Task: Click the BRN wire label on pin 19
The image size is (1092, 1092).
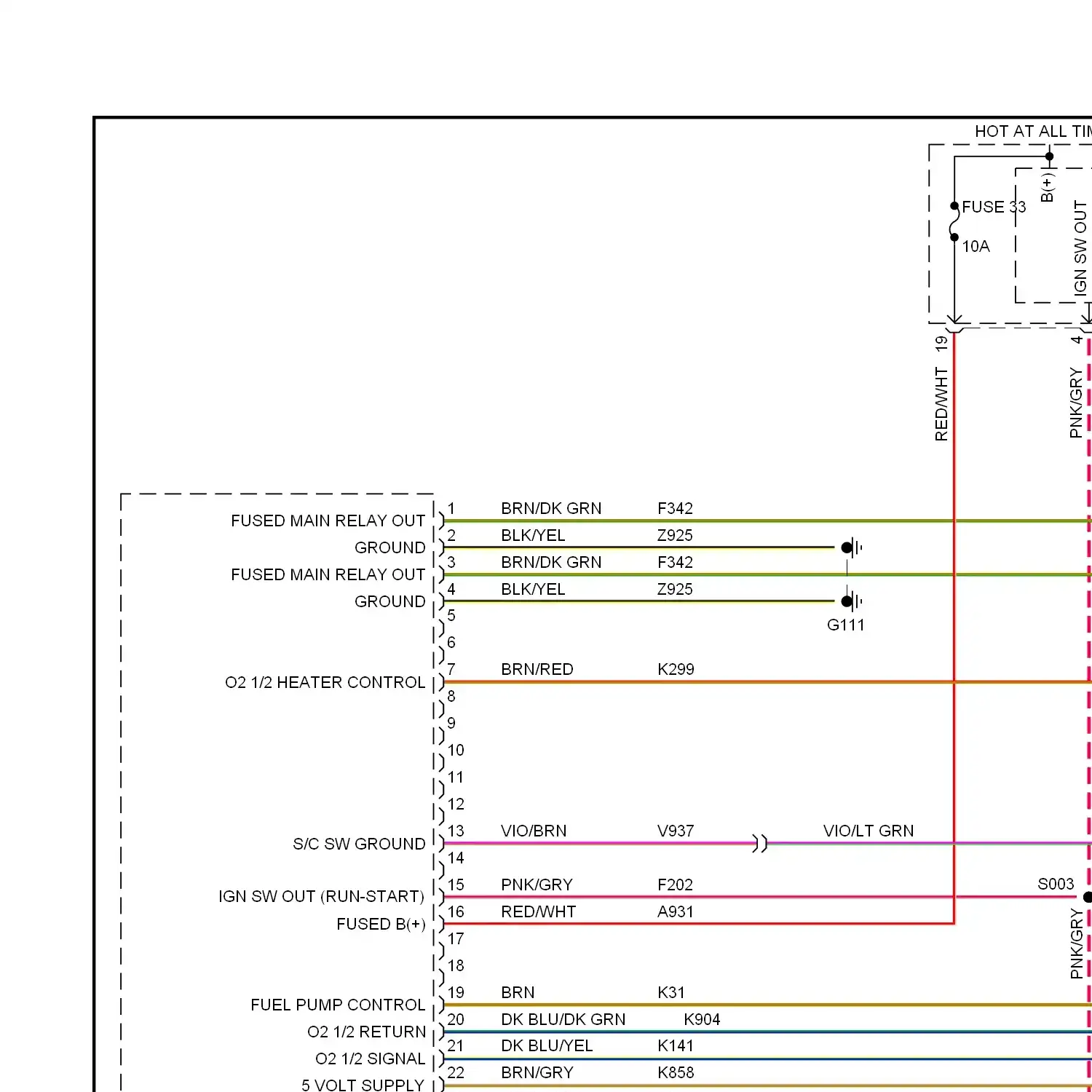Action: [x=518, y=992]
